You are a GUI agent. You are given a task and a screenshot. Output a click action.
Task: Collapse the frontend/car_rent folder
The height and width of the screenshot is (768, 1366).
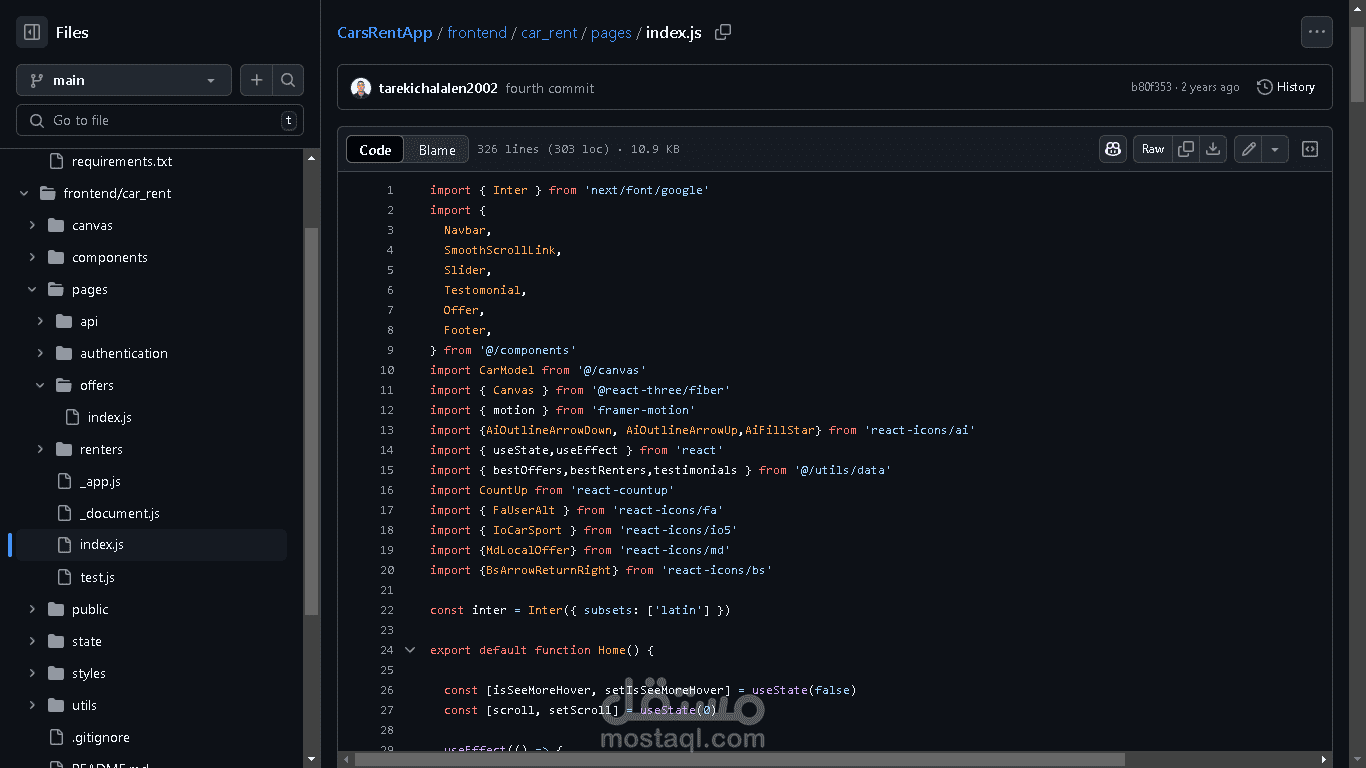[24, 193]
